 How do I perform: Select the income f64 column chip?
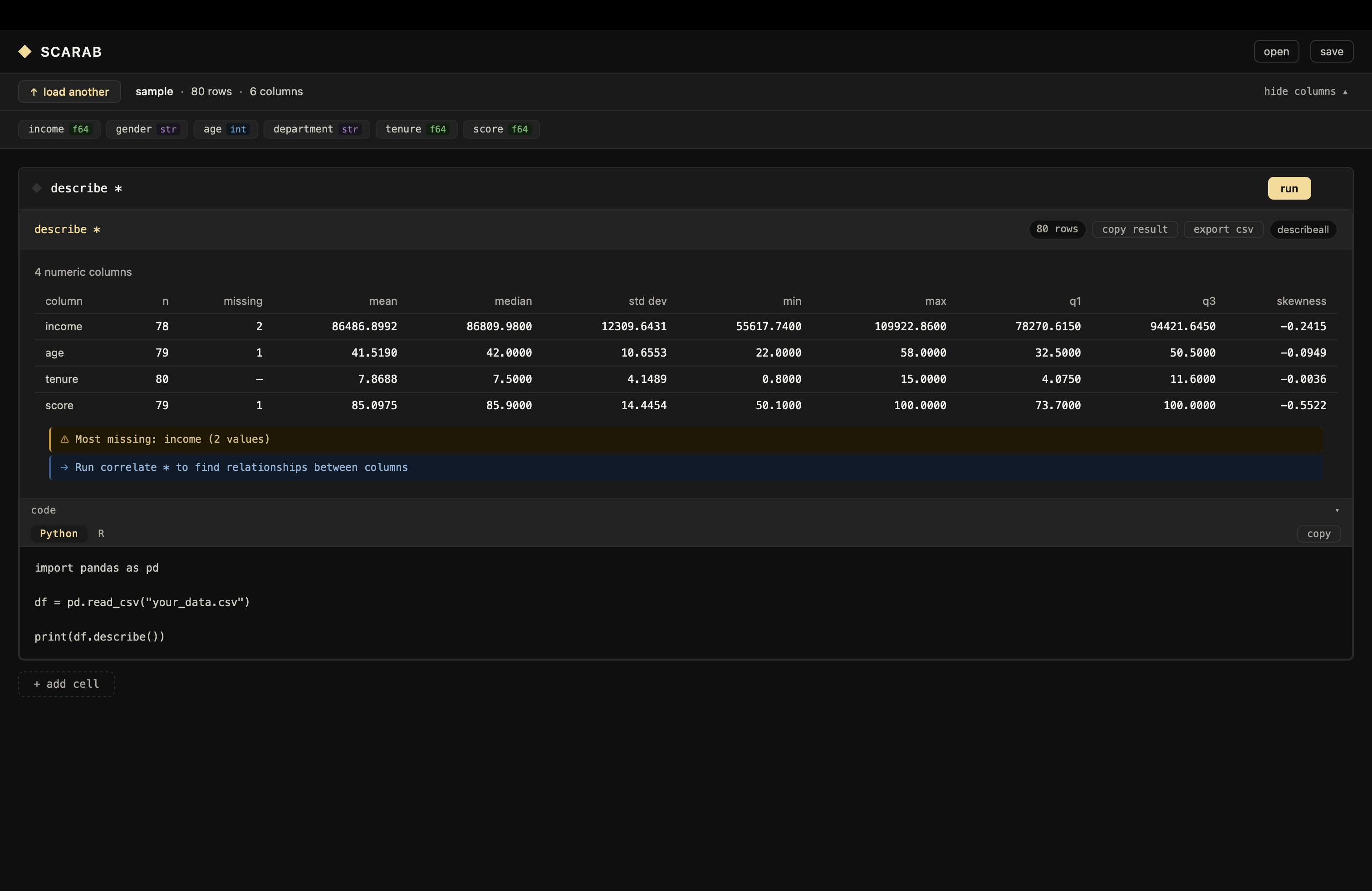point(59,129)
